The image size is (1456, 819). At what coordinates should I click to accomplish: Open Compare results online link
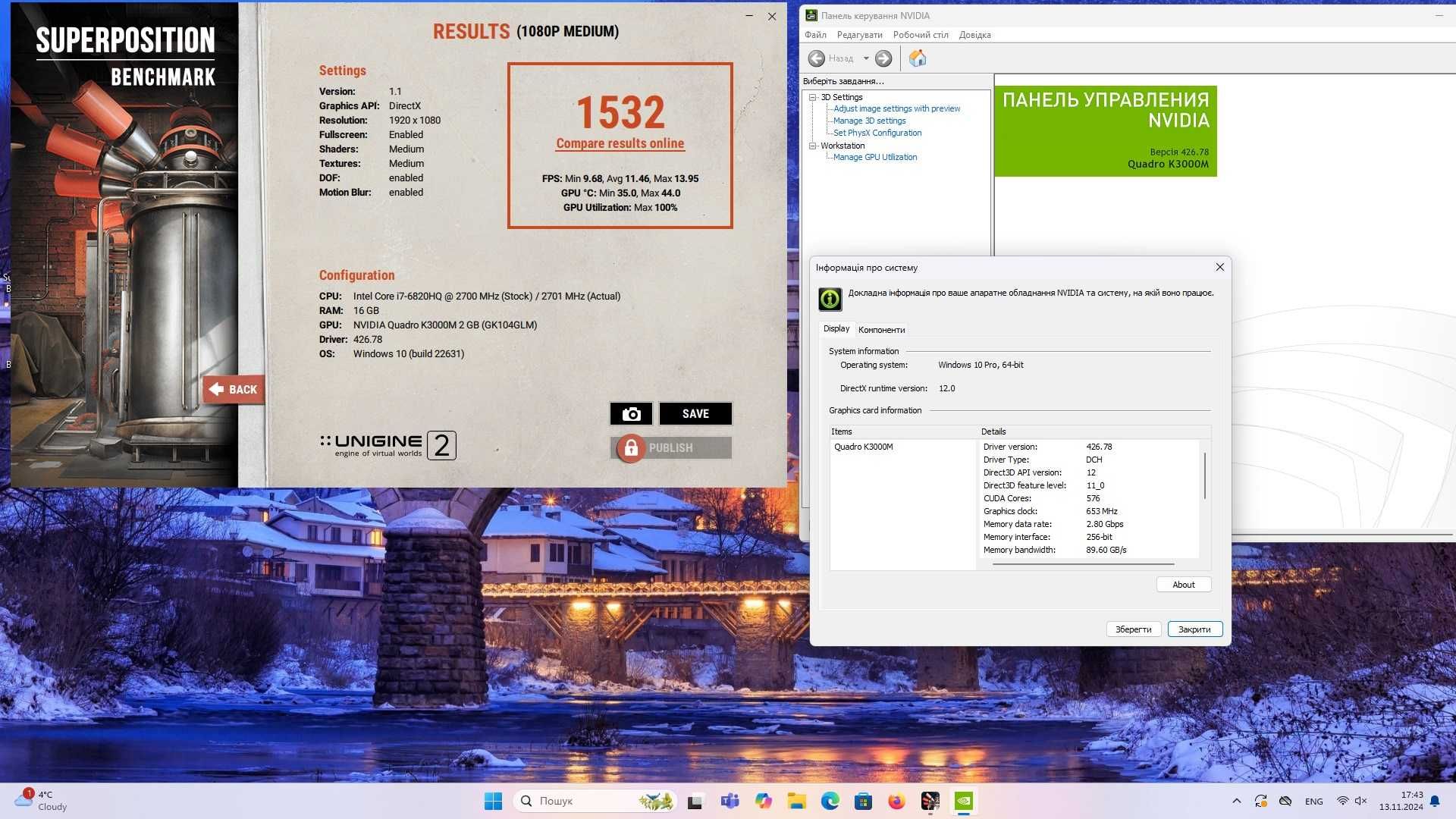coord(620,143)
